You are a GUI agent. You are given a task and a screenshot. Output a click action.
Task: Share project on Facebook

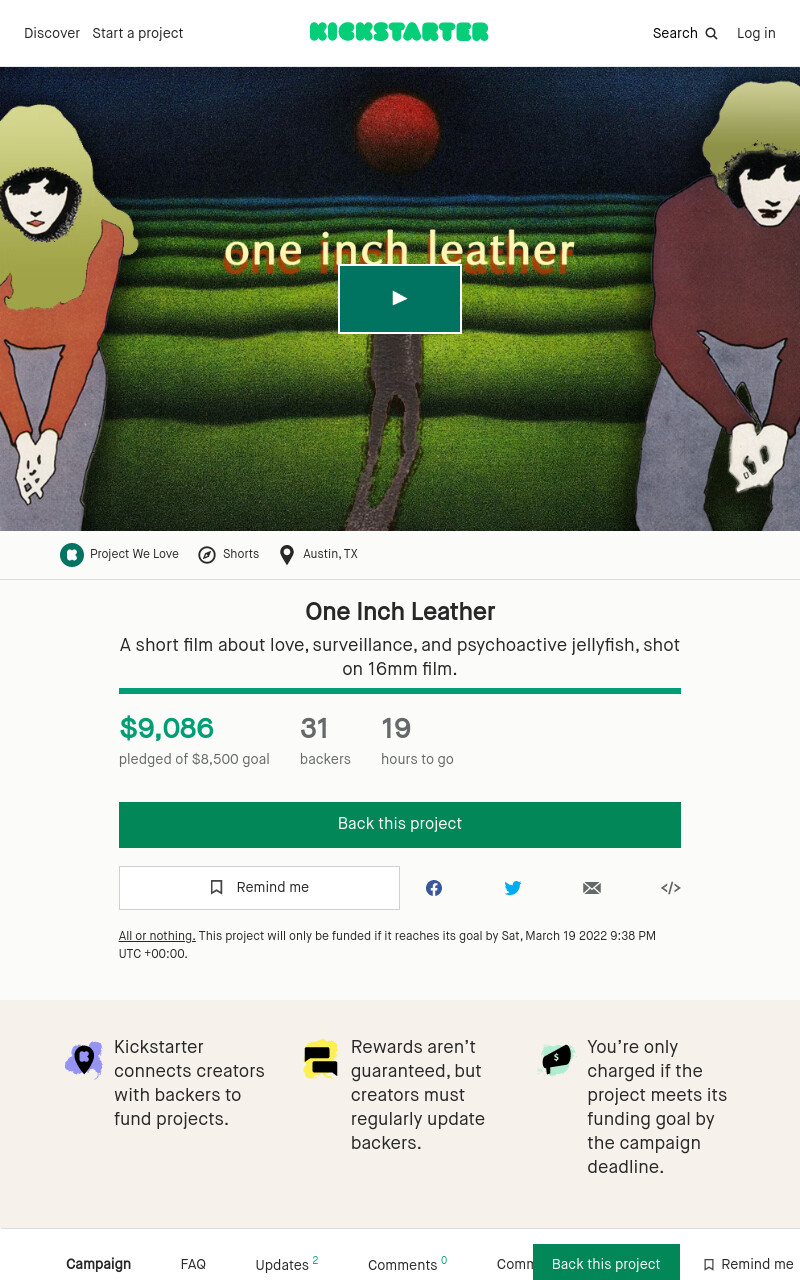tap(434, 888)
